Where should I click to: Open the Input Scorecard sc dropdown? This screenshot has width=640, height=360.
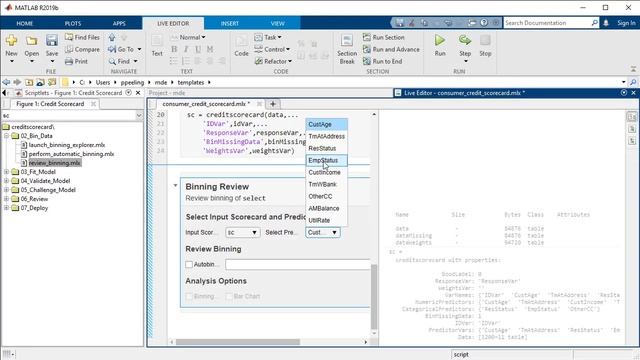coord(243,232)
